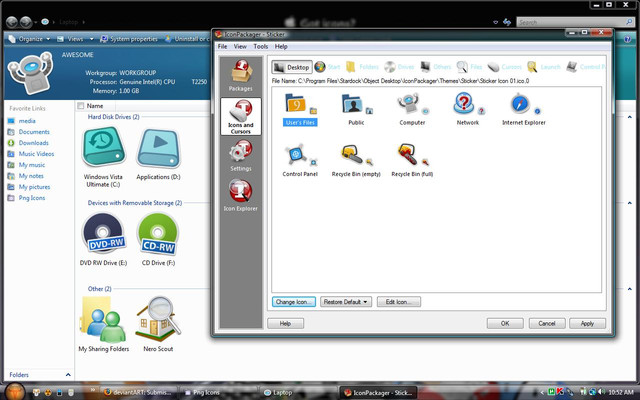640x400 pixels.
Task: Select the Computer robot icon in IconPackager
Action: [x=412, y=109]
